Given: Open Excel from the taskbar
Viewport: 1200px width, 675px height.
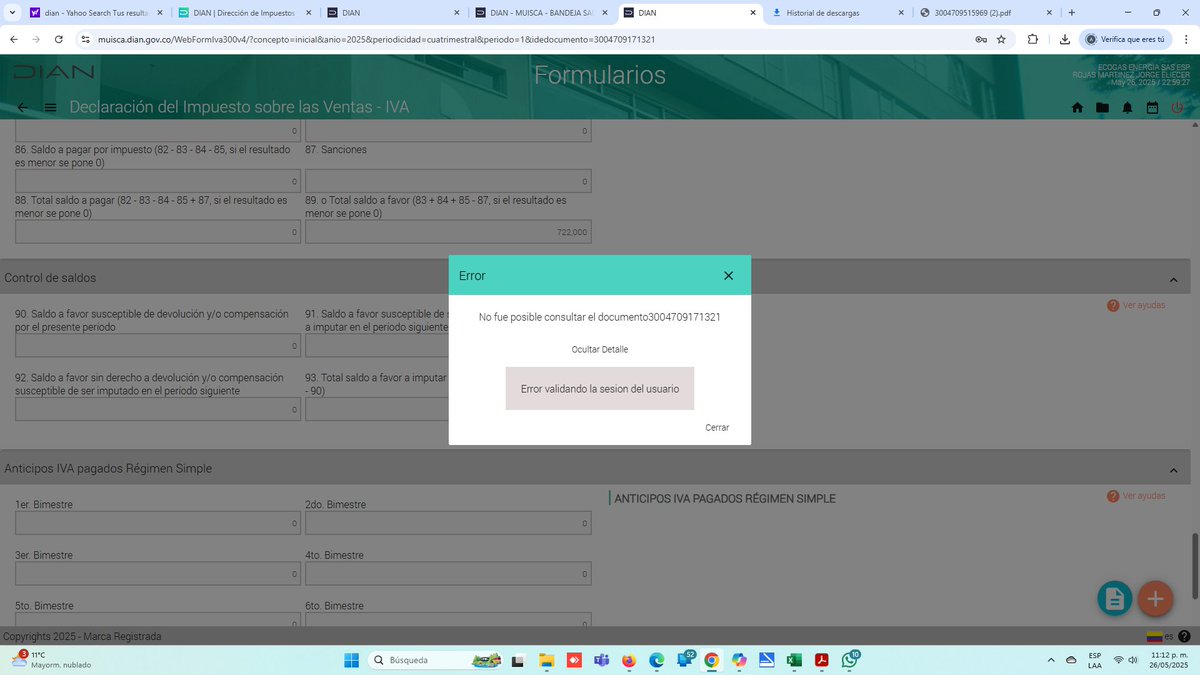Looking at the screenshot, I should click(794, 660).
